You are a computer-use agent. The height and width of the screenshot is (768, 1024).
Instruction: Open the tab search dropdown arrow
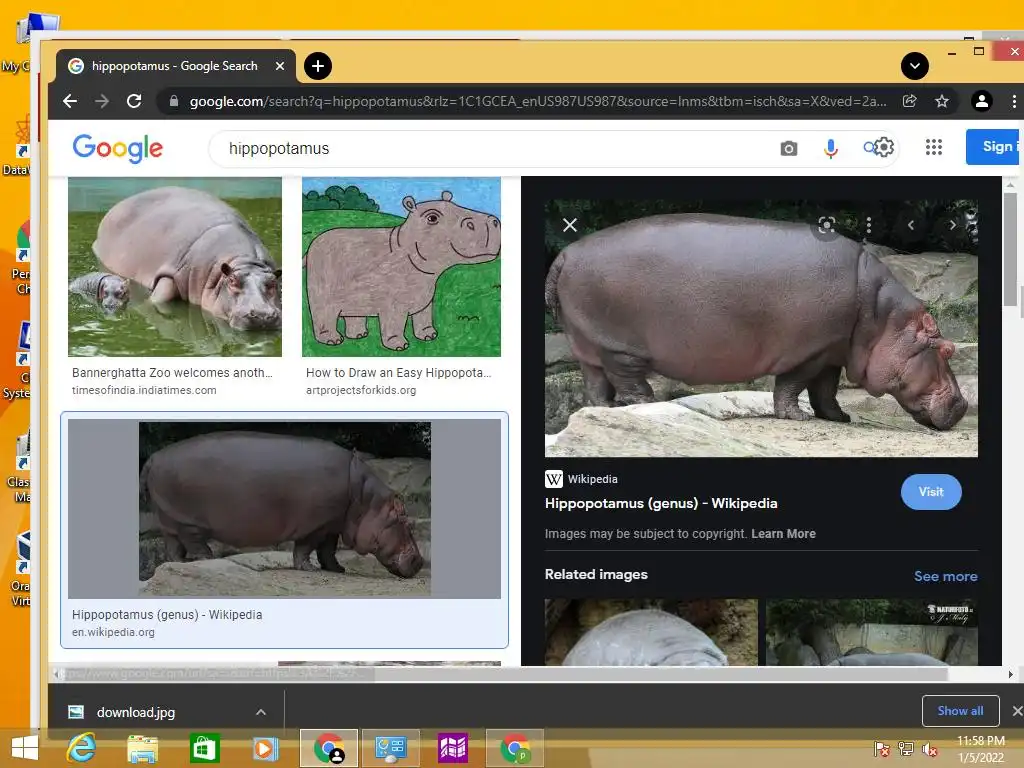(914, 66)
